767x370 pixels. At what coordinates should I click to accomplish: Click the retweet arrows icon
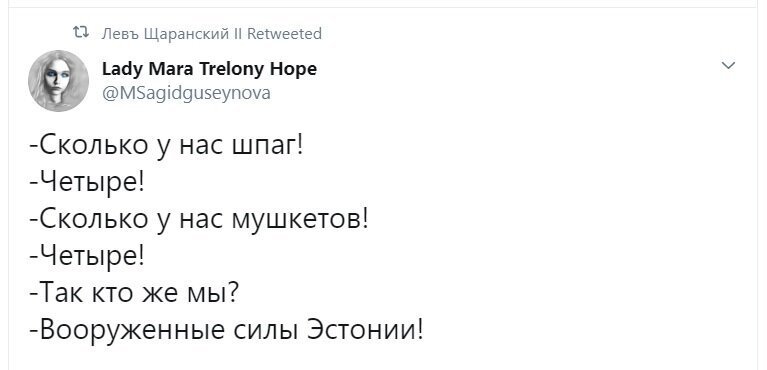click(x=81, y=33)
